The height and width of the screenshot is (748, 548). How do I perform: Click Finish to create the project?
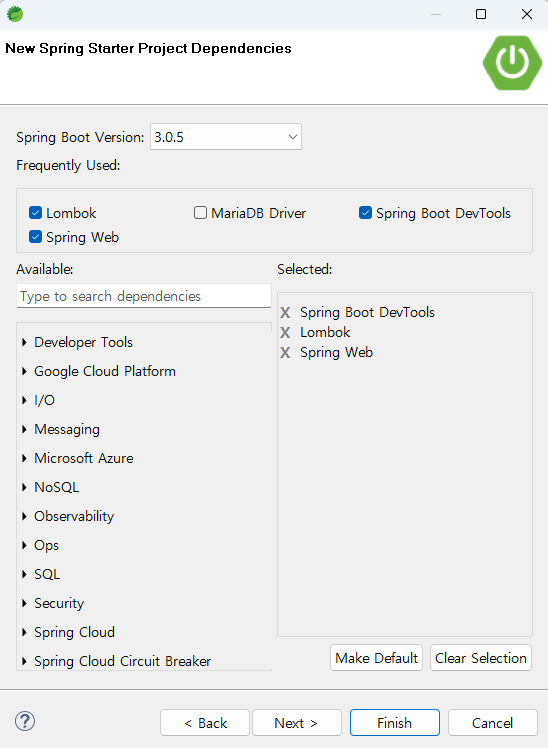click(395, 723)
